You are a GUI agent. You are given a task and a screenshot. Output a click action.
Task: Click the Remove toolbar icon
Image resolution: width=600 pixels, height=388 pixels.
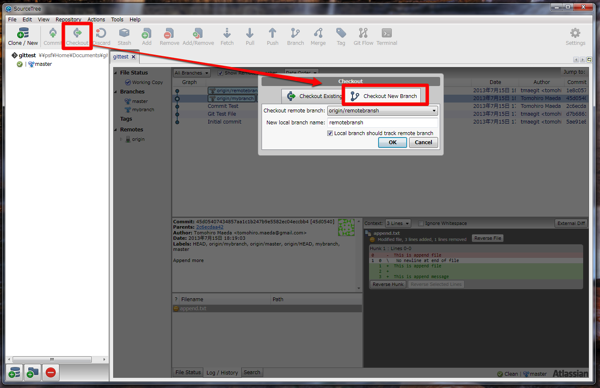click(x=169, y=36)
